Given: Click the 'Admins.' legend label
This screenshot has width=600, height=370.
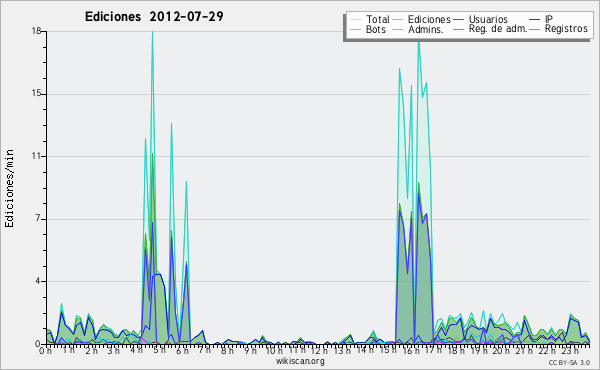Looking at the screenshot, I should (426, 29).
